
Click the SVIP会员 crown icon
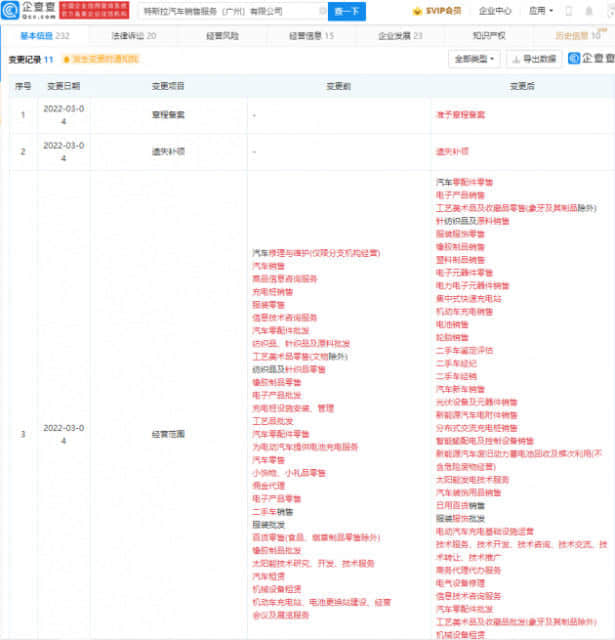[x=418, y=11]
